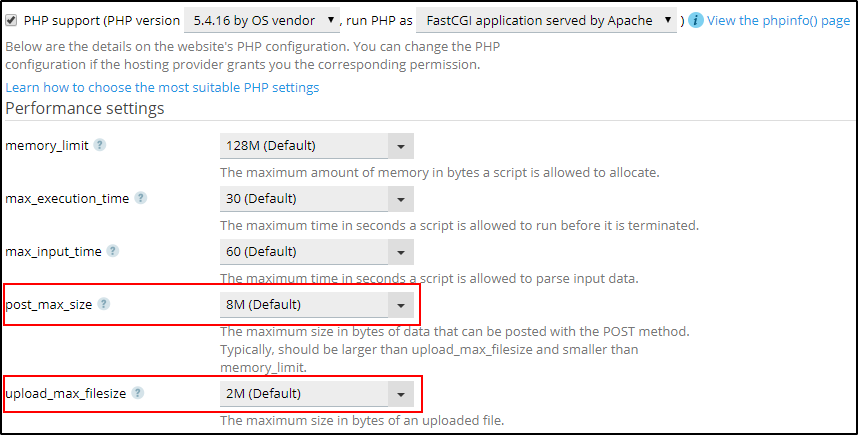The image size is (858, 435).
Task: Click the blue info icon near phpinfo link
Action: (696, 20)
